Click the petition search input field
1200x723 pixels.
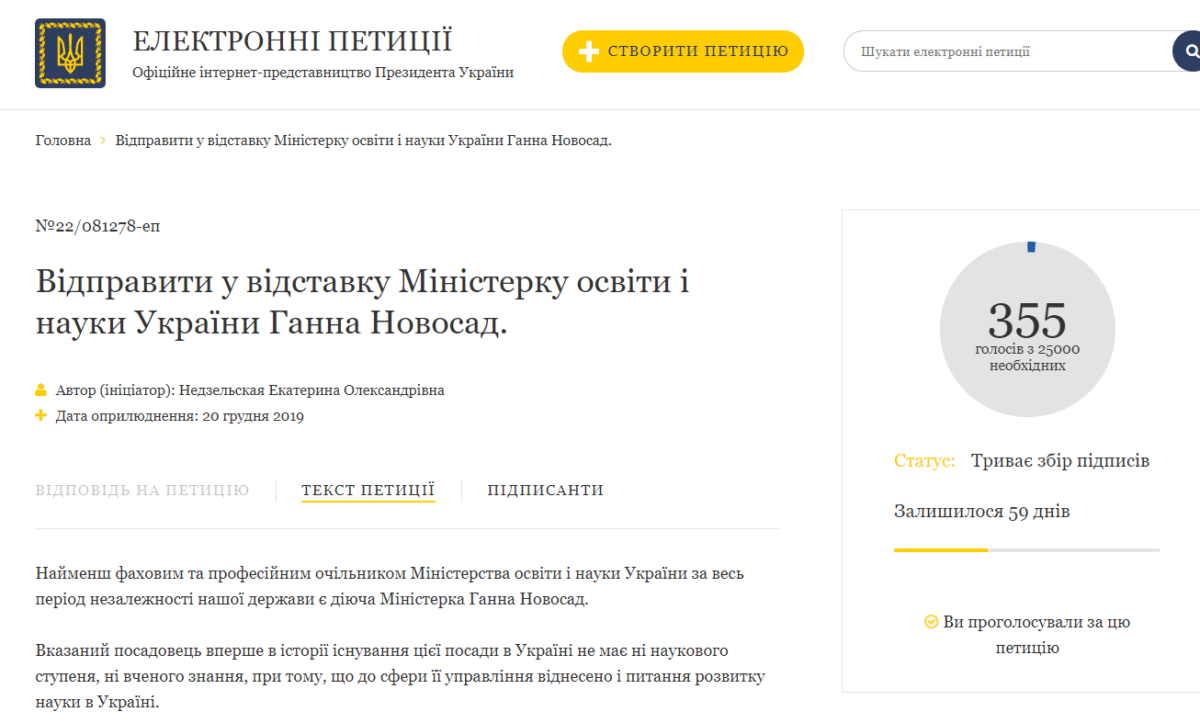point(1000,50)
